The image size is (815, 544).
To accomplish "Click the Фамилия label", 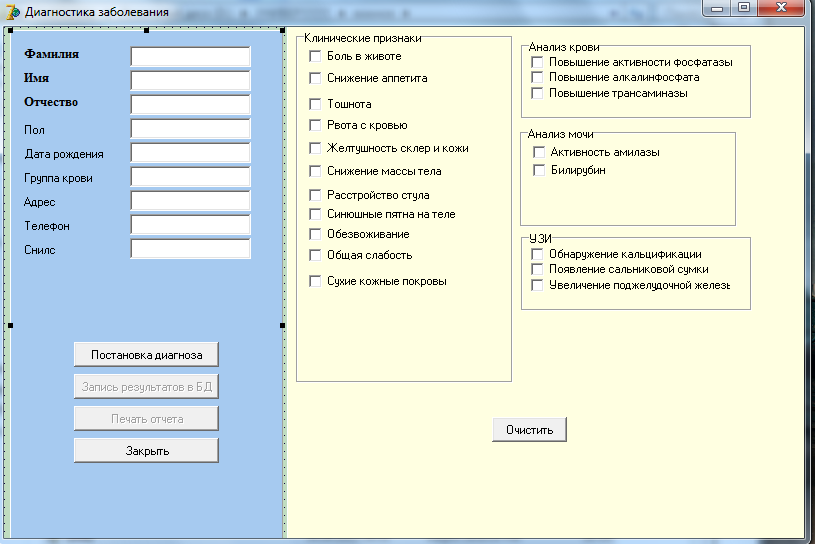I will (x=51, y=54).
